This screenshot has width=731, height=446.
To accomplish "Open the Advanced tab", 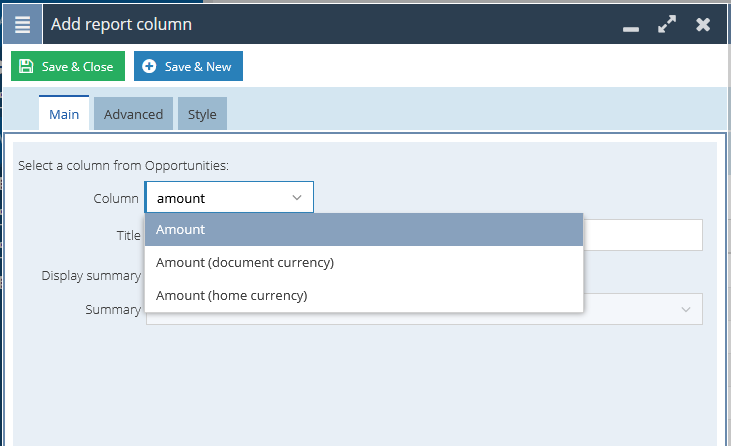I will point(133,114).
